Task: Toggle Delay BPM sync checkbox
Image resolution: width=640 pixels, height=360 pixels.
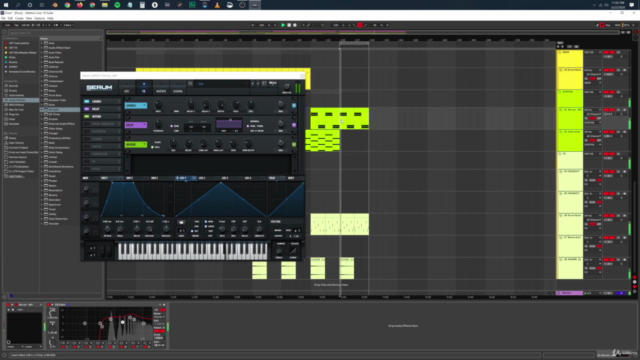Action: 171,126
